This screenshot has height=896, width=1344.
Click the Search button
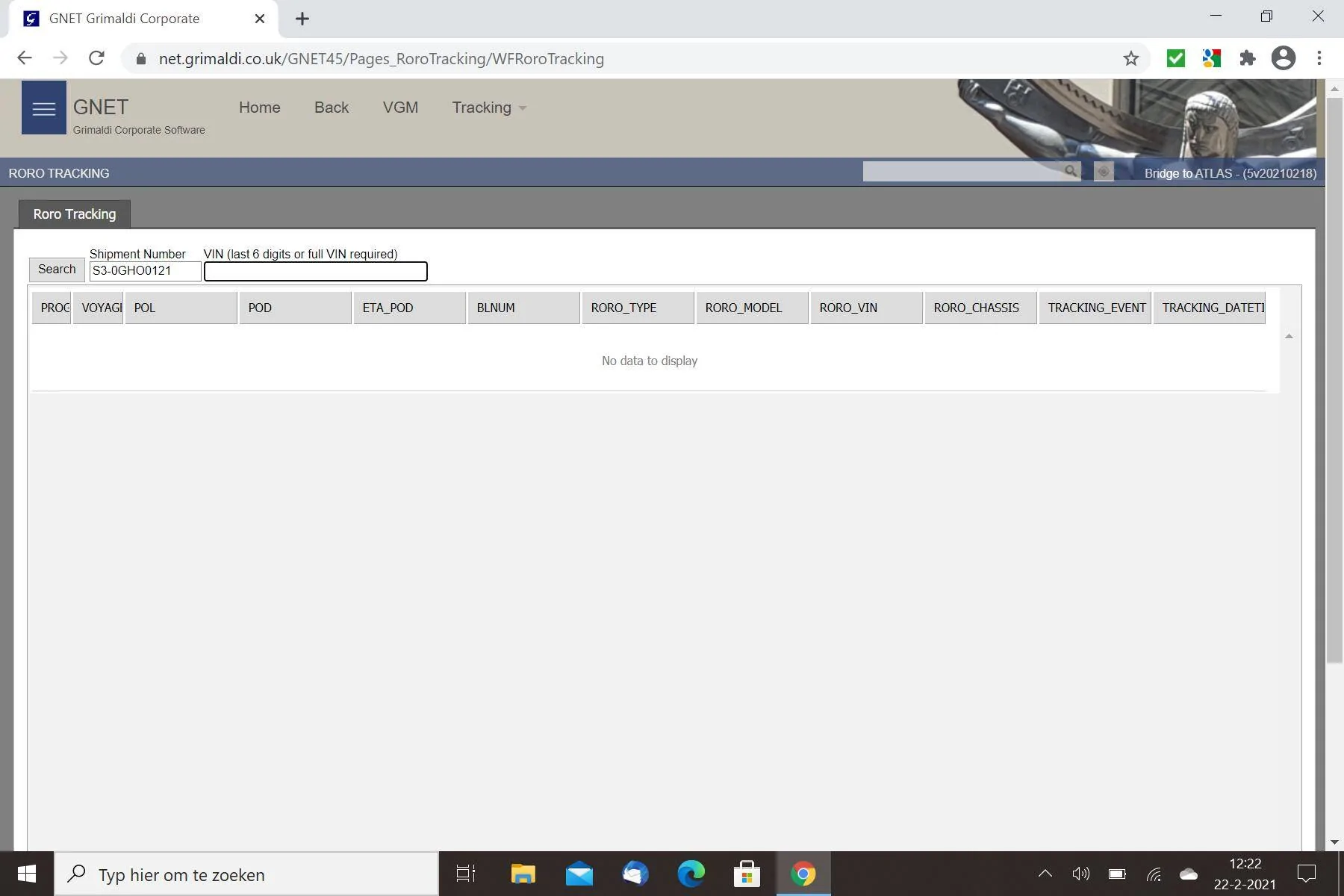coord(57,270)
